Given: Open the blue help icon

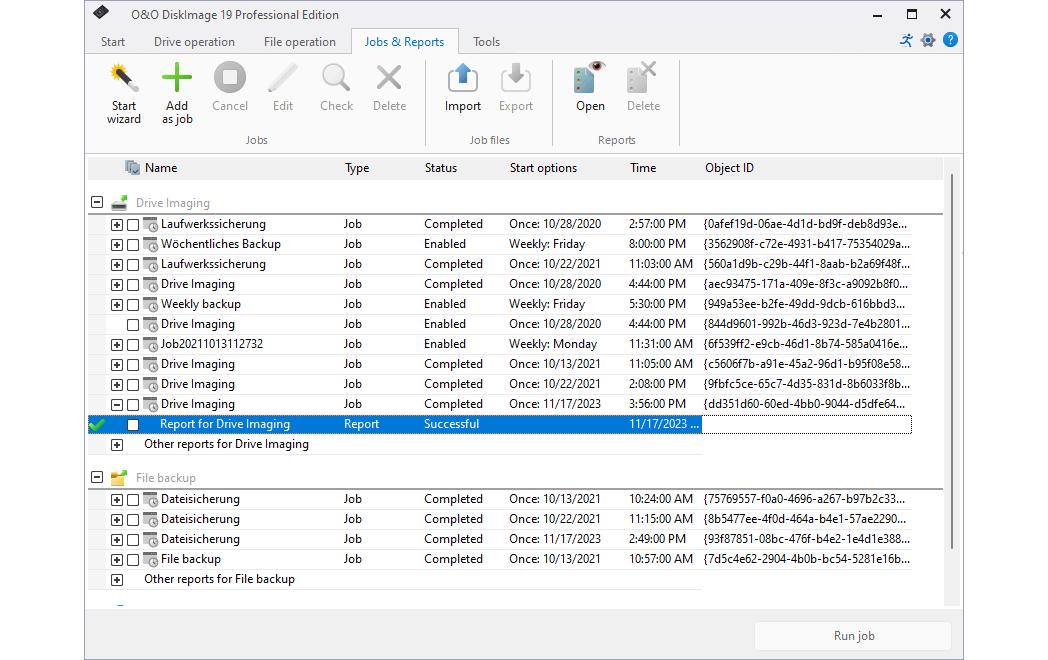Looking at the screenshot, I should [x=950, y=40].
